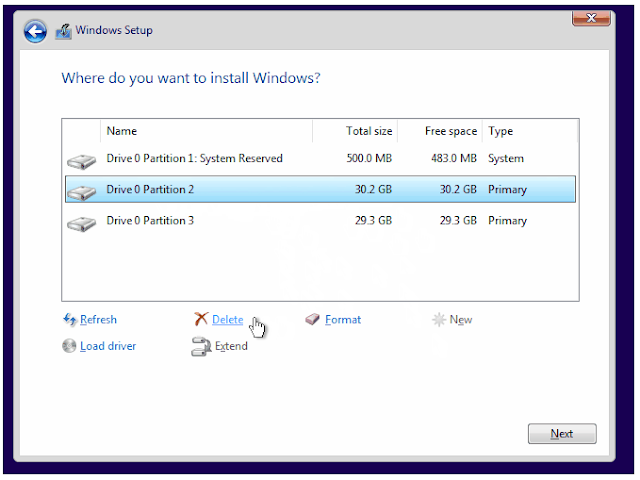
Task: Select Drive 0 Partition 2 row
Action: pos(320,189)
